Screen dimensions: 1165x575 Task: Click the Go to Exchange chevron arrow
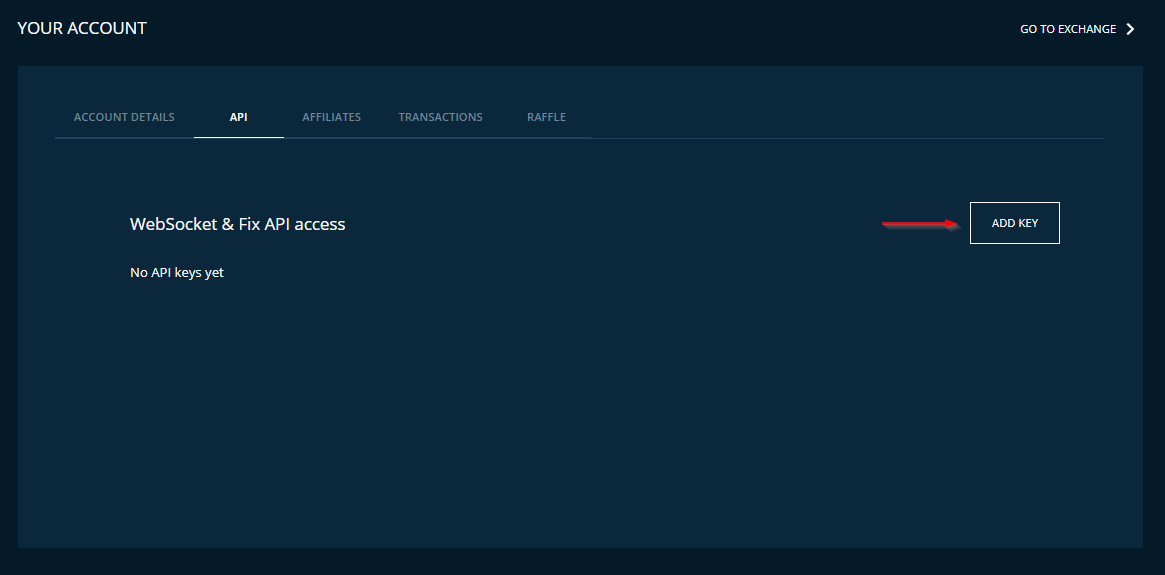tap(1130, 29)
